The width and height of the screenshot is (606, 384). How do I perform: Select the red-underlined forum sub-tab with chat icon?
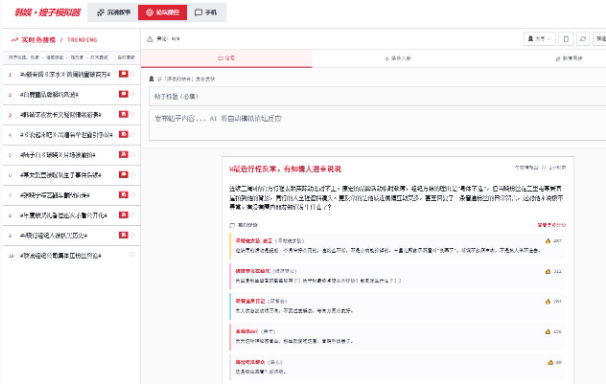[x=226, y=58]
